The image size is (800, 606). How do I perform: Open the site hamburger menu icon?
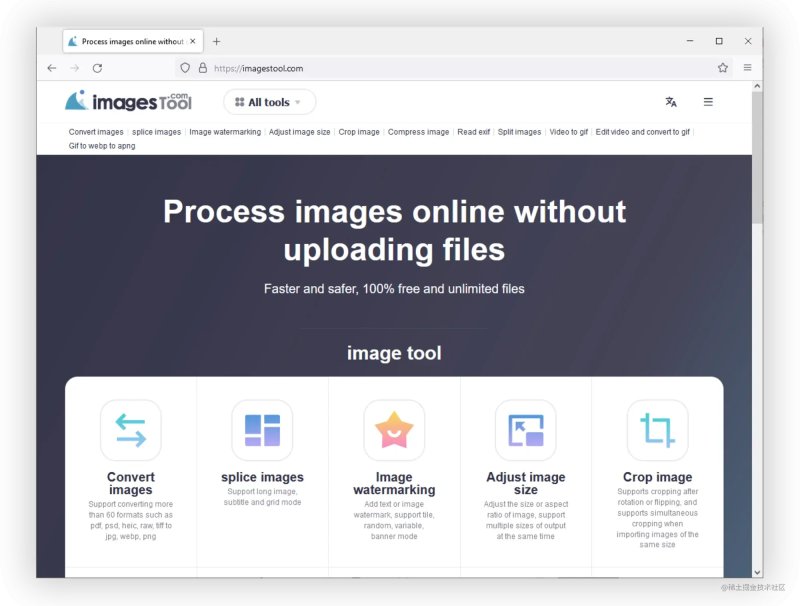708,102
